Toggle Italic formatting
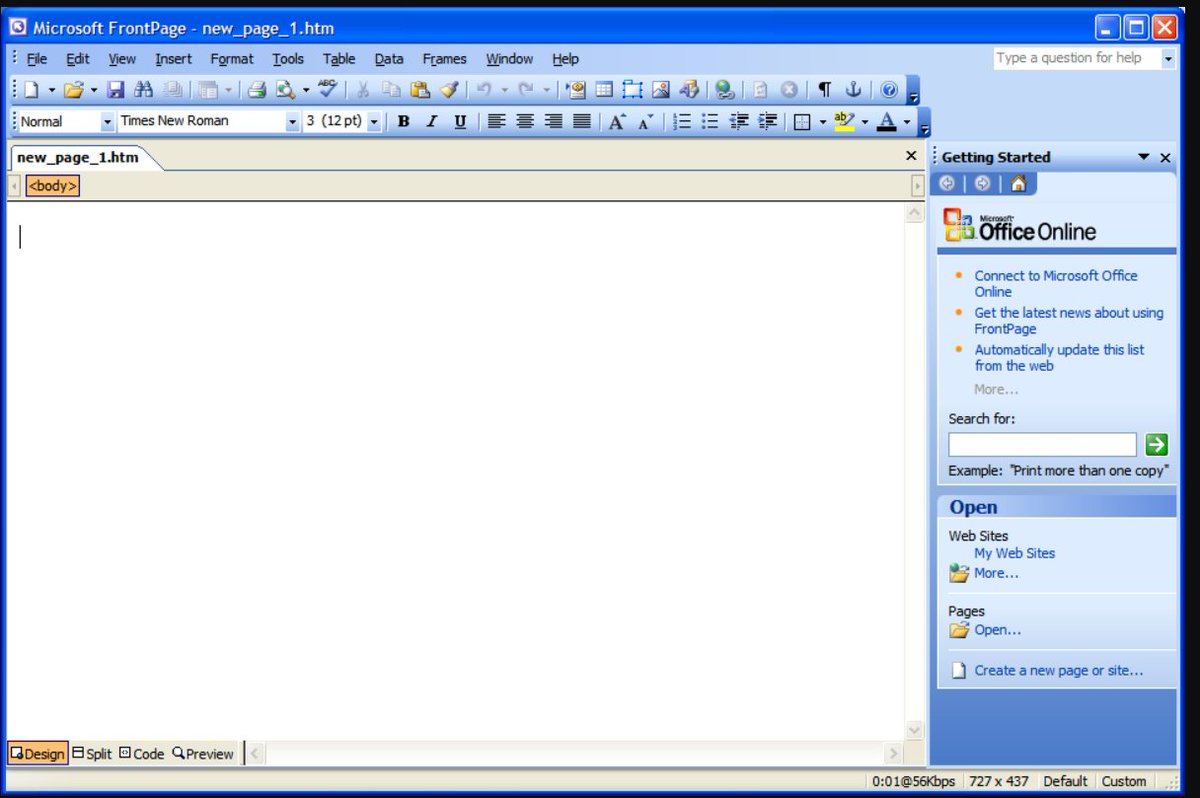The width and height of the screenshot is (1200, 798). click(x=432, y=121)
